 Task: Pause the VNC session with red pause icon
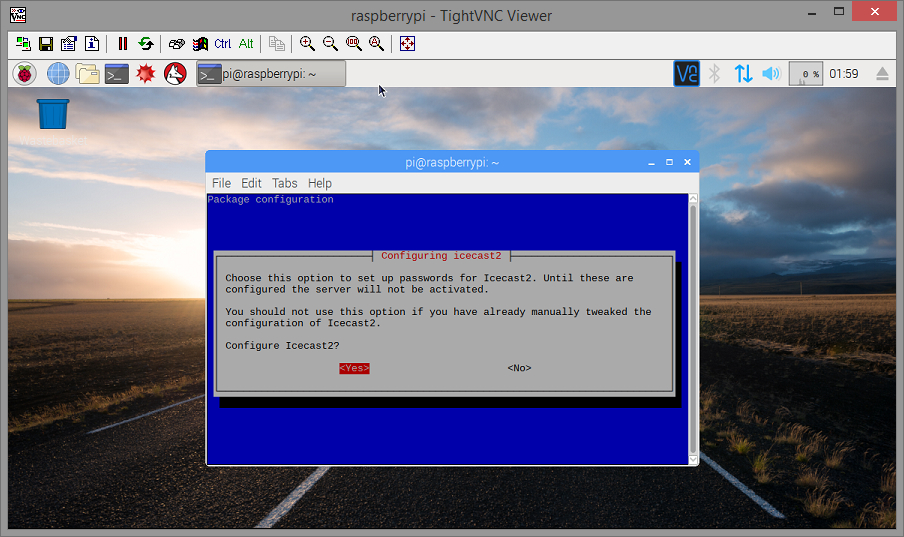tap(123, 44)
